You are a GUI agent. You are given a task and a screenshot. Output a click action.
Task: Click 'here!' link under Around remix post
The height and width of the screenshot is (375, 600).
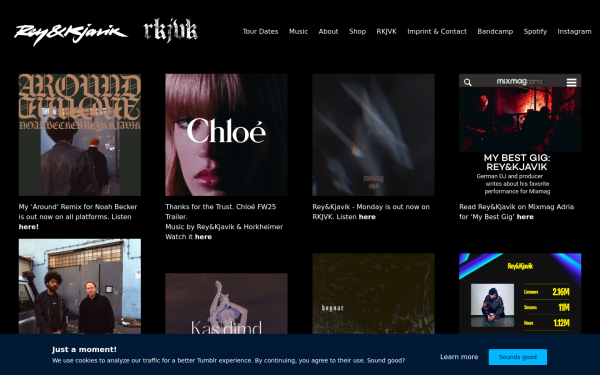coord(29,227)
